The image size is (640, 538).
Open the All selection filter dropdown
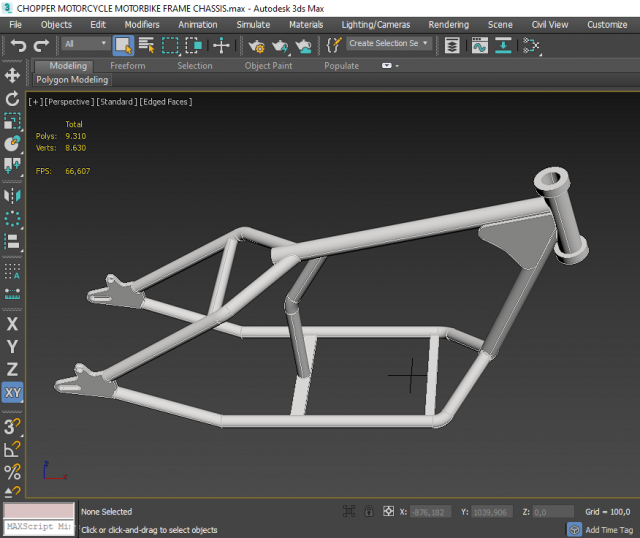click(x=86, y=43)
